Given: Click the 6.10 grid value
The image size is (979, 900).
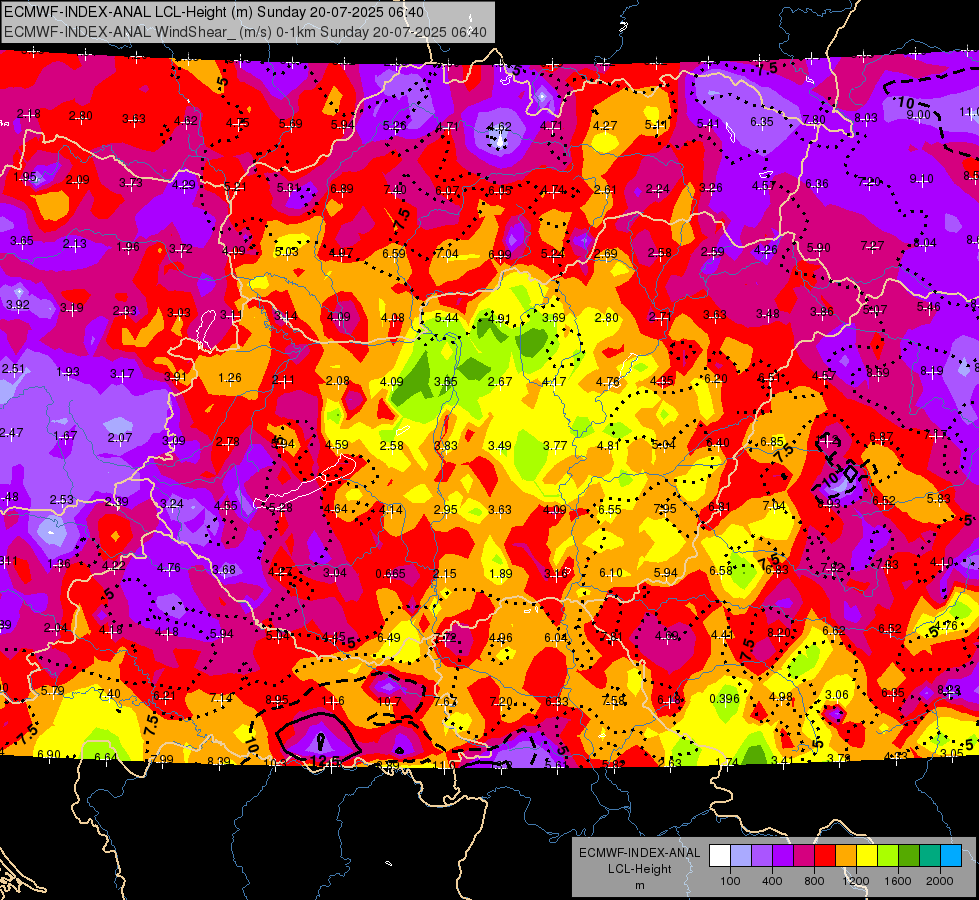Looking at the screenshot, I should (611, 573).
